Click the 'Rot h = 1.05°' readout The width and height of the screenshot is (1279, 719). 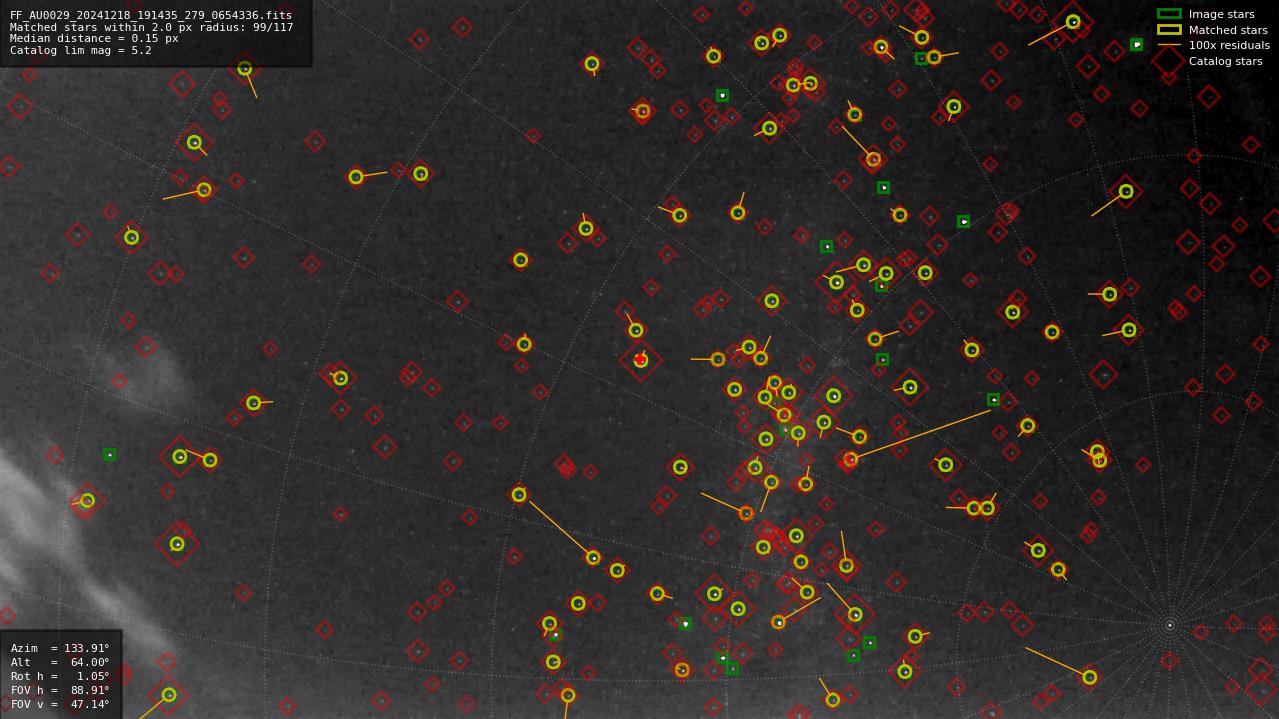click(60, 676)
